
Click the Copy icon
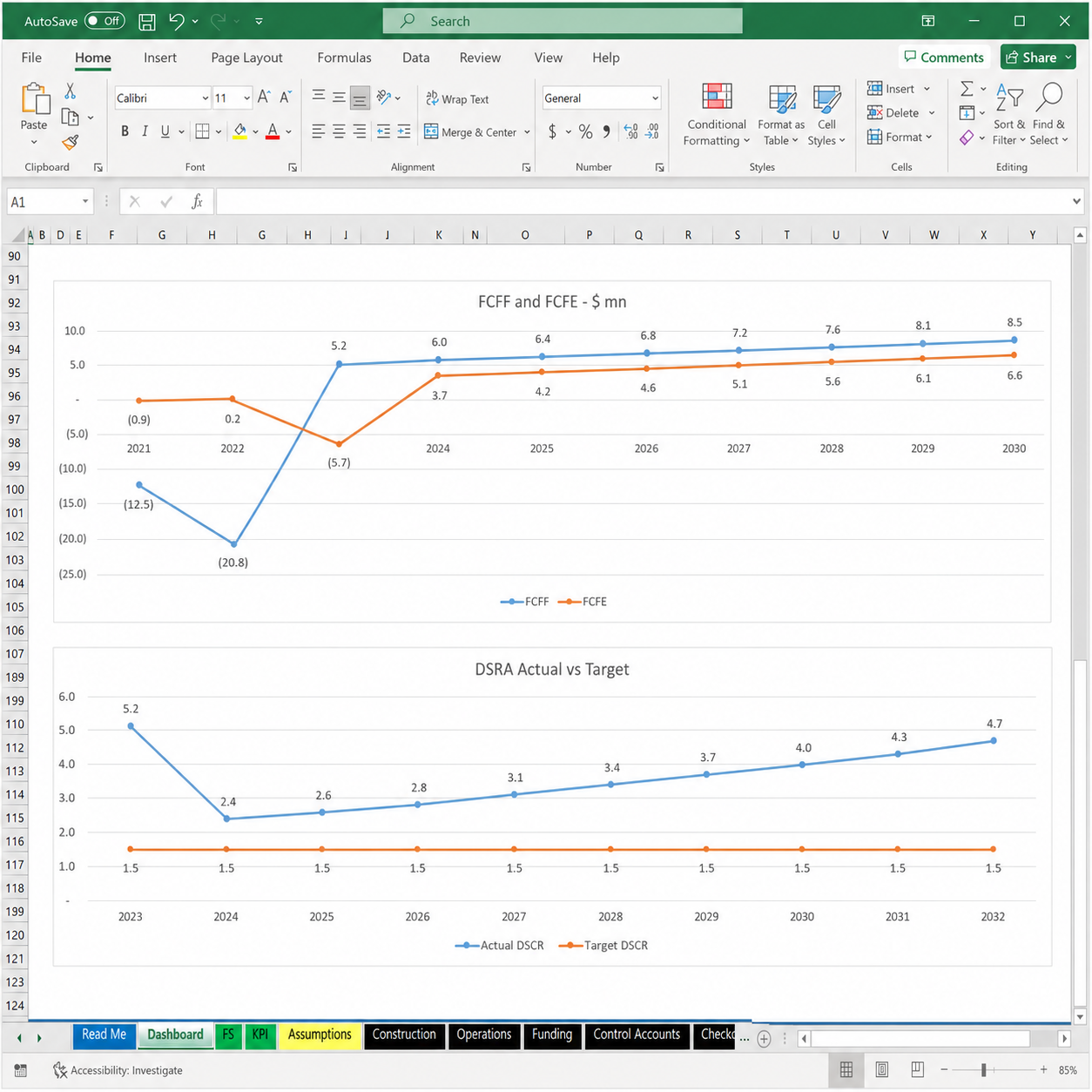point(71,117)
